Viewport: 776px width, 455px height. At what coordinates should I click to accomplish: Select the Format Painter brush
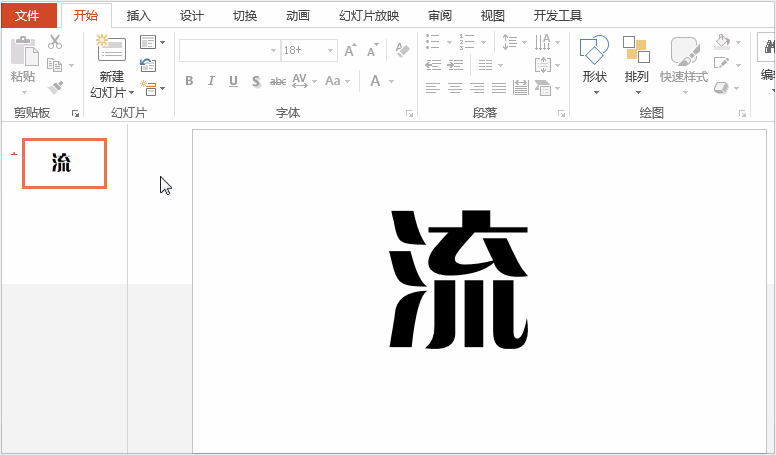(x=55, y=88)
